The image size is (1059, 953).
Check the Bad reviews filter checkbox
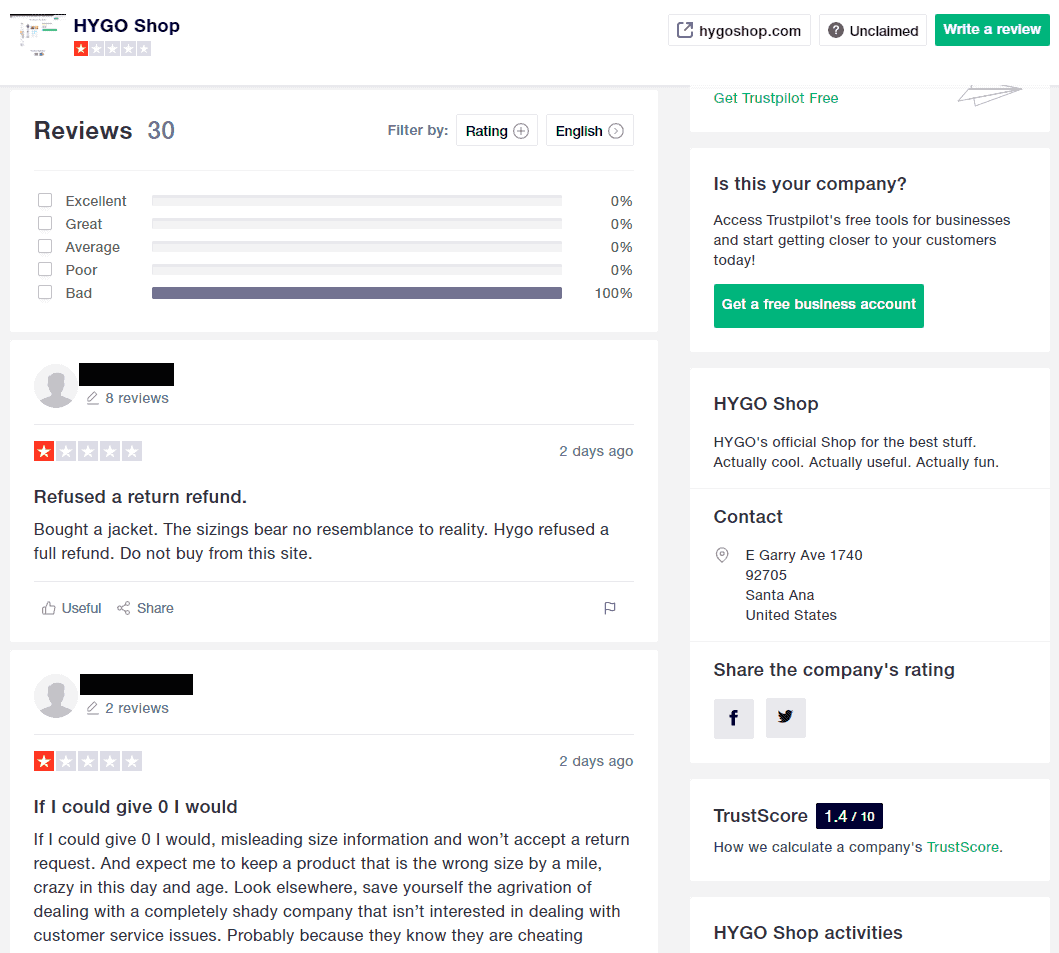point(44,291)
